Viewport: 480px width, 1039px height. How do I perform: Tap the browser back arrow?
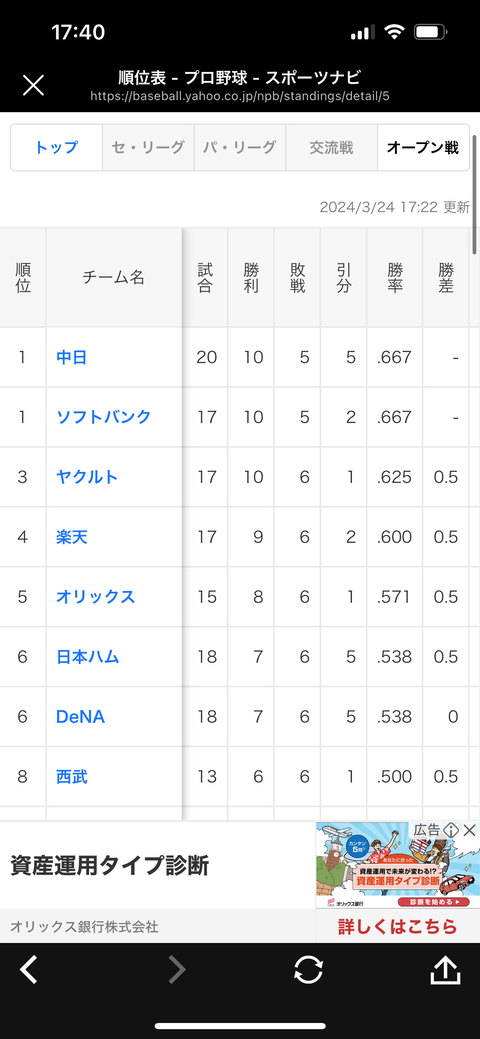pos(28,970)
